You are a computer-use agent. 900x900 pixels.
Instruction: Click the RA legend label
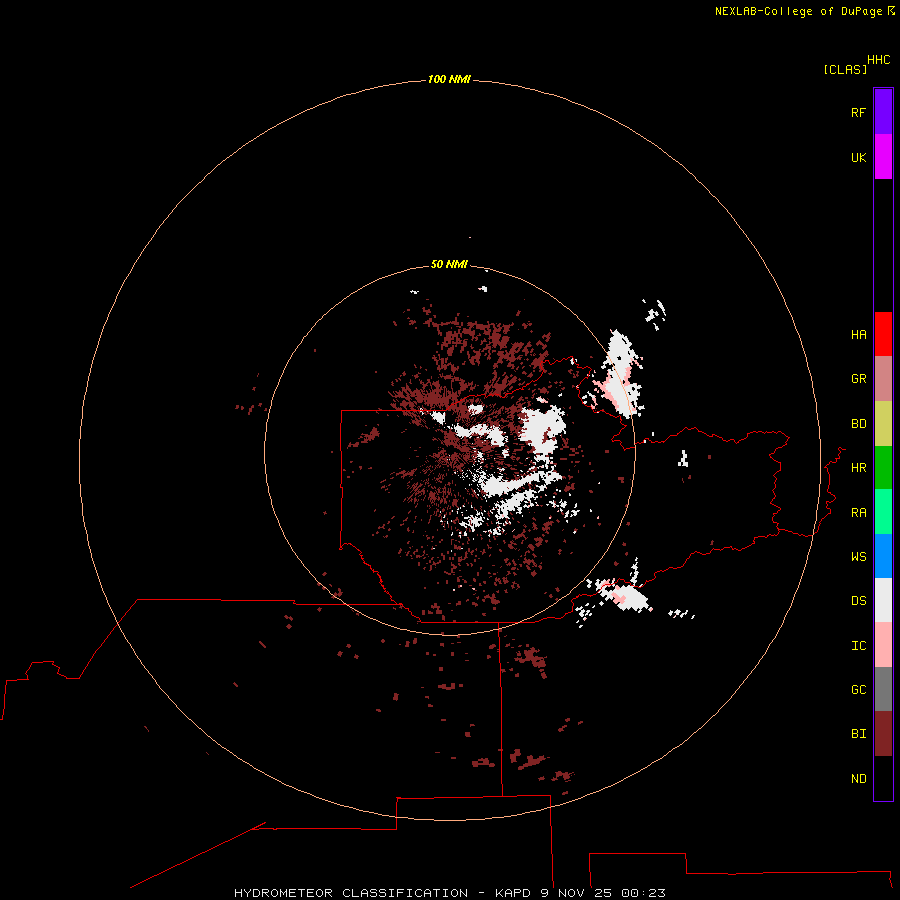click(x=858, y=513)
